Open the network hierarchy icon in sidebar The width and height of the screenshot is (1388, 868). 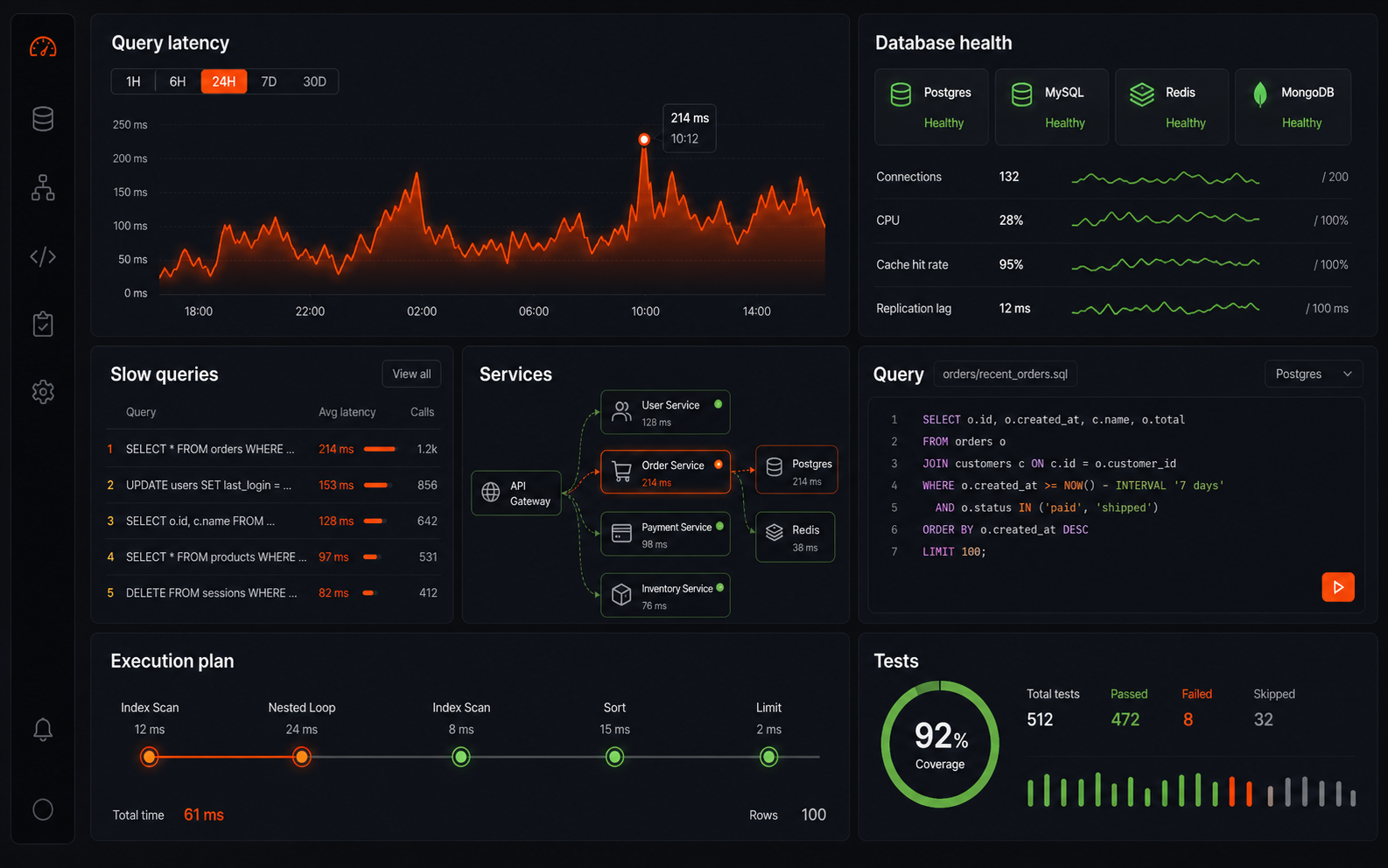click(43, 187)
